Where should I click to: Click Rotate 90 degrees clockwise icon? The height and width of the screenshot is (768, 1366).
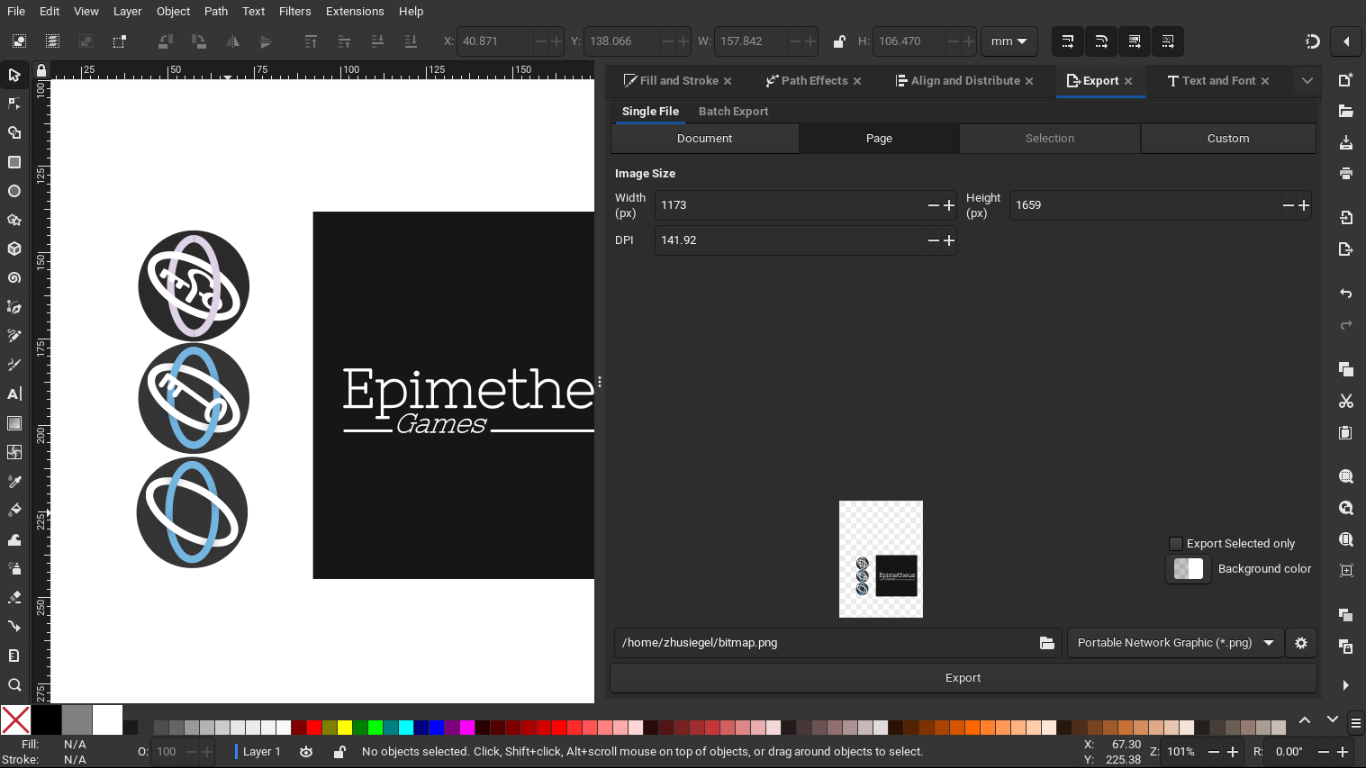(x=199, y=41)
